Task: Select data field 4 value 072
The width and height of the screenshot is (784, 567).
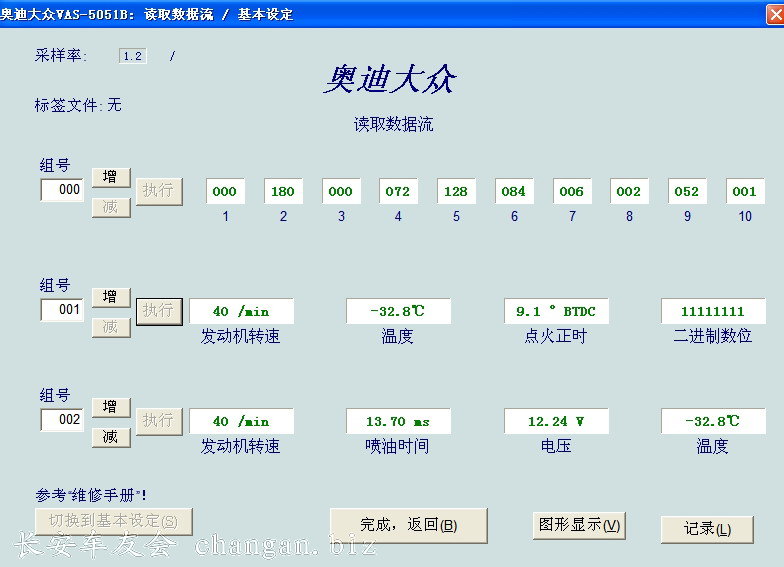Action: (x=398, y=192)
